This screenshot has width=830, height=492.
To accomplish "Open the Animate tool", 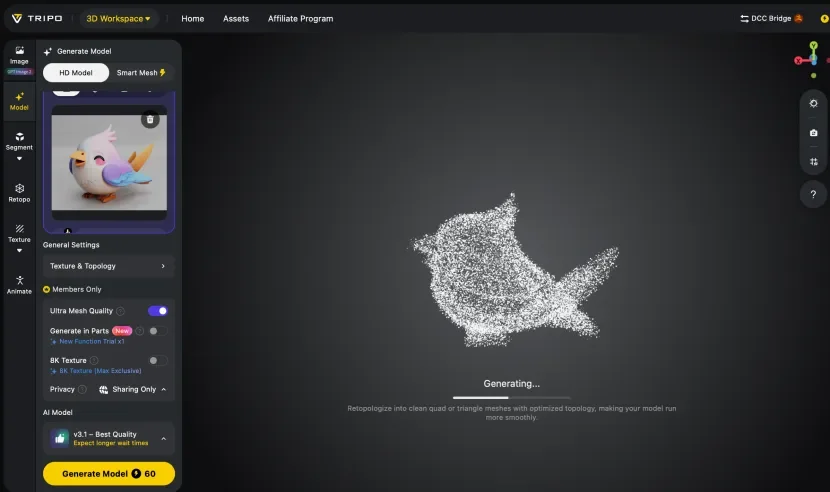I will [19, 284].
